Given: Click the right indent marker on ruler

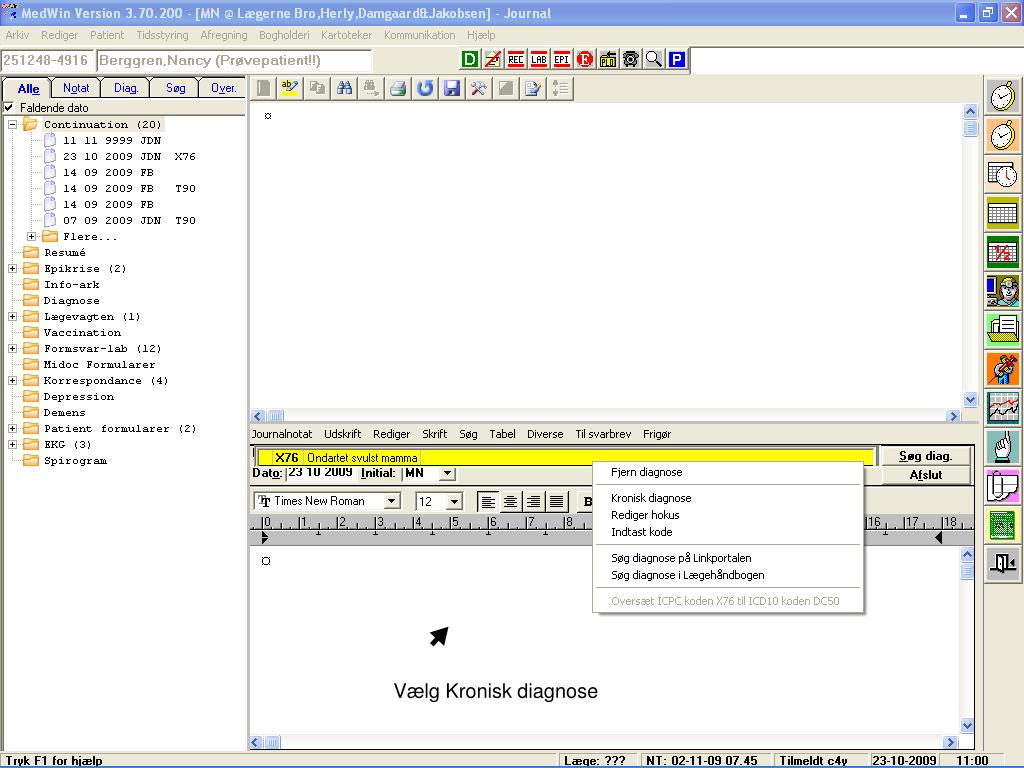Looking at the screenshot, I should point(938,537).
